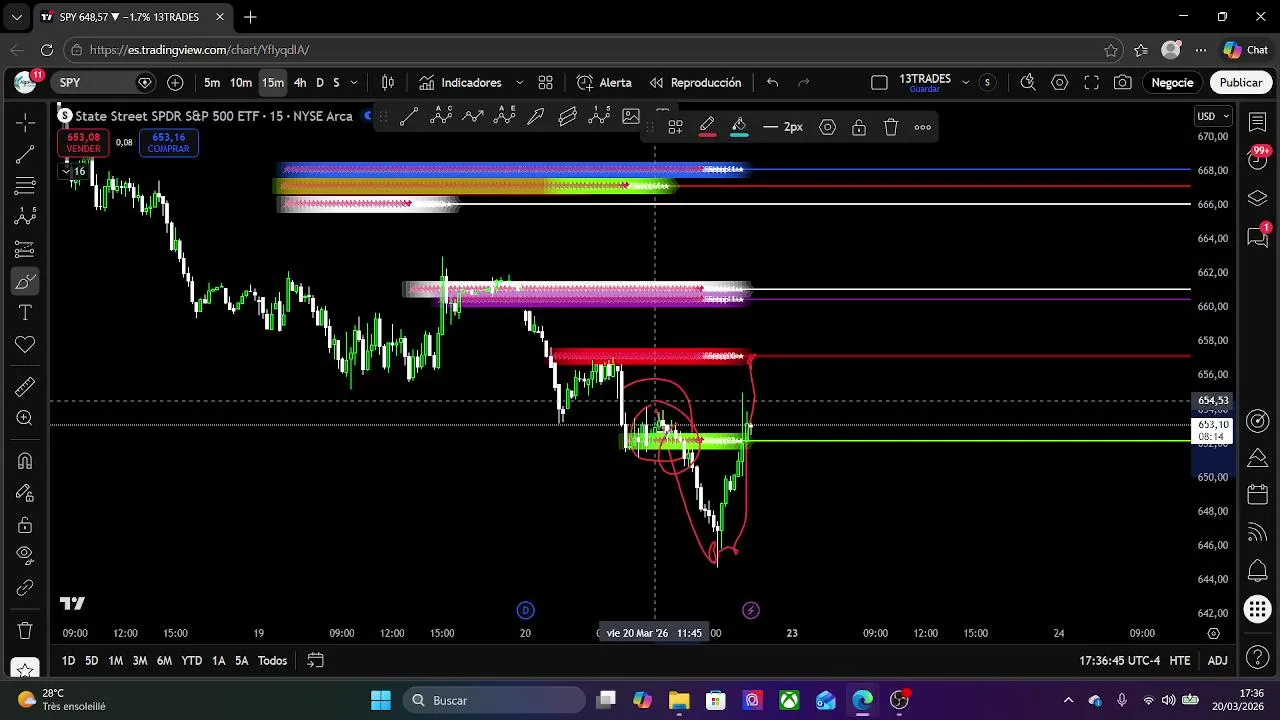Switch to the 5m timeframe

click(212, 83)
